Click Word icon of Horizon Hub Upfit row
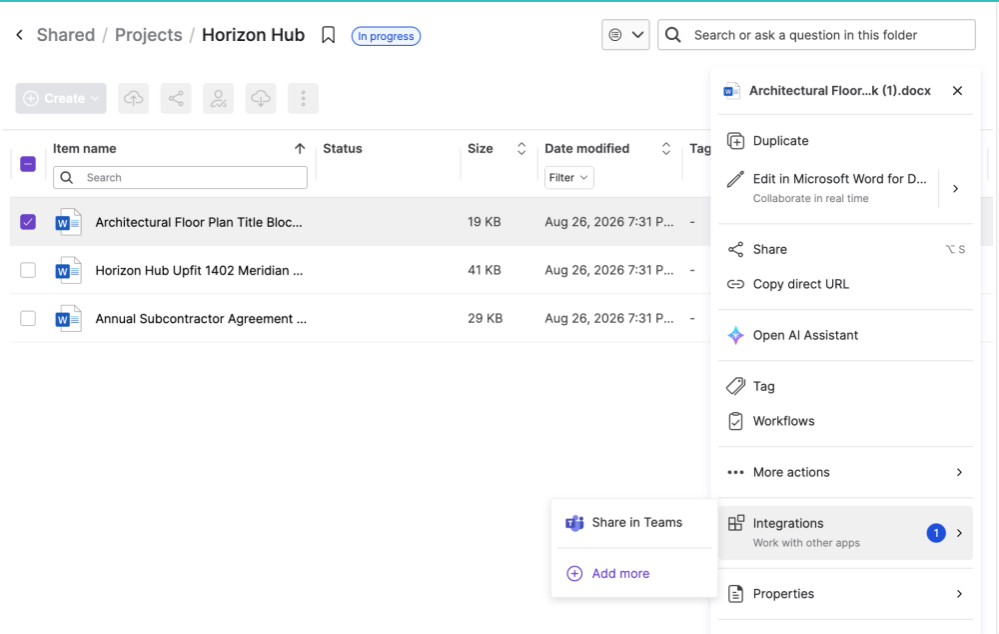 click(x=68, y=270)
